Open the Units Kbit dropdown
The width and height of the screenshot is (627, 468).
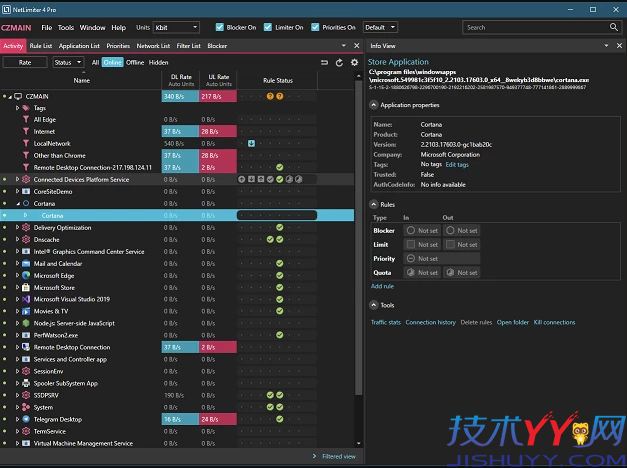(176, 27)
